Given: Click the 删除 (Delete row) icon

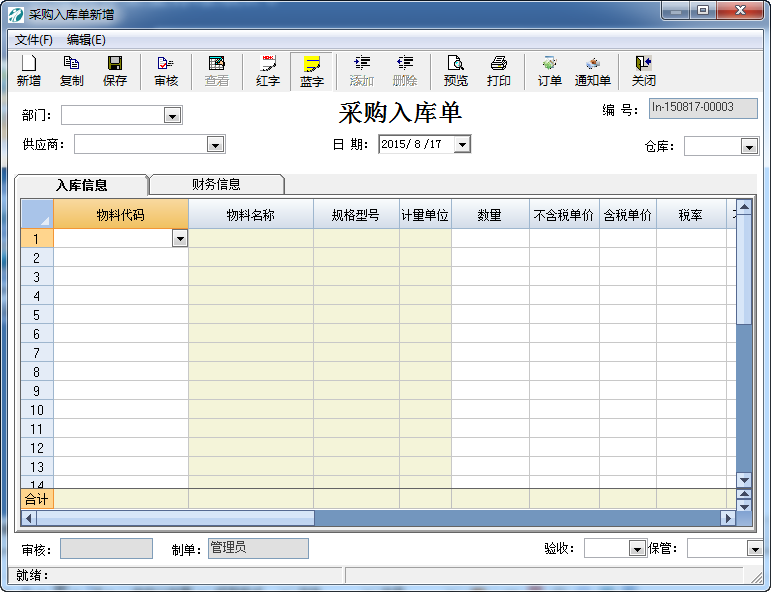Looking at the screenshot, I should pyautogui.click(x=405, y=71).
